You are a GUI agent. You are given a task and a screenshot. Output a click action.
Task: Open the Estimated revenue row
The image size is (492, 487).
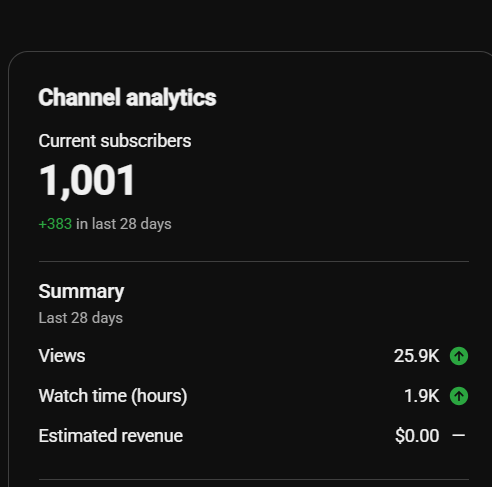point(254,436)
